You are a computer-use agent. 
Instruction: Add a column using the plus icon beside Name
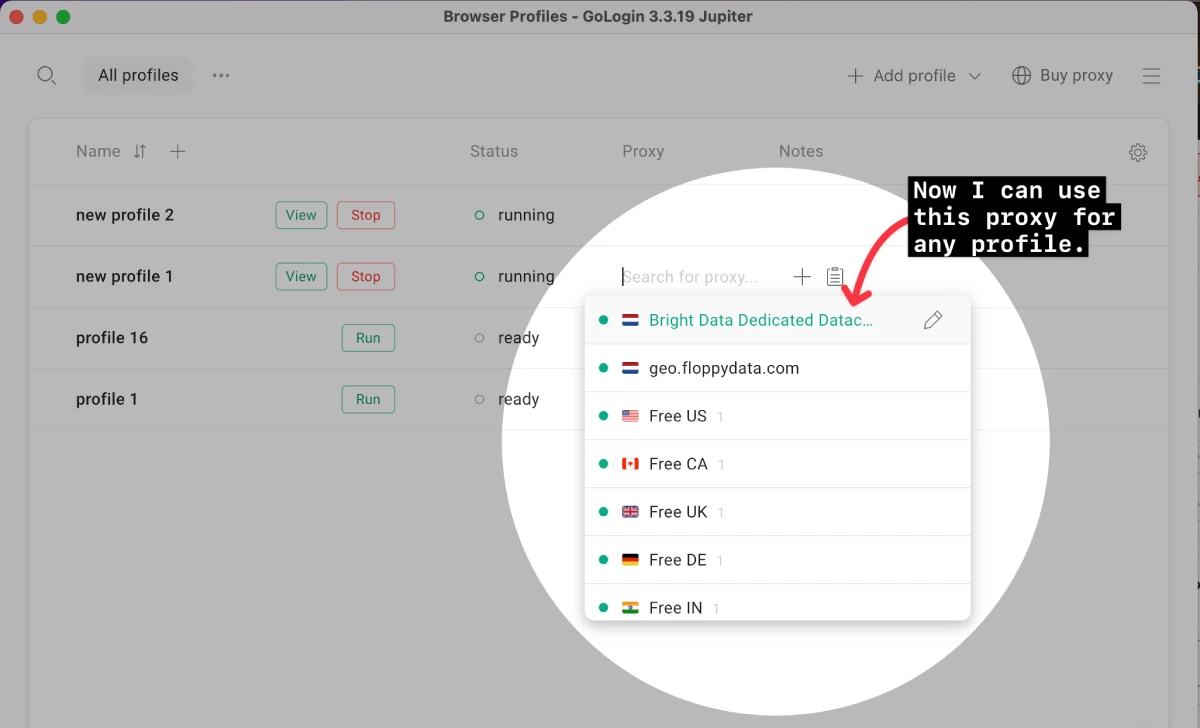point(177,151)
